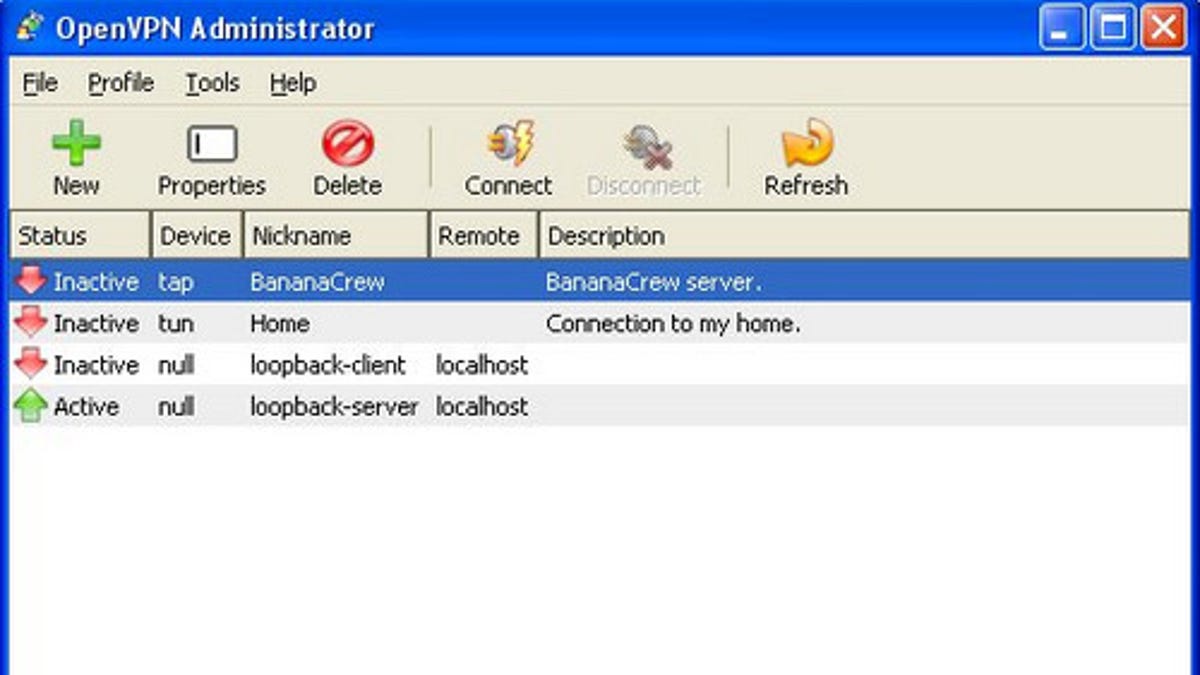Click the red arrow icon for loopback-client
The image size is (1200, 675).
click(31, 365)
